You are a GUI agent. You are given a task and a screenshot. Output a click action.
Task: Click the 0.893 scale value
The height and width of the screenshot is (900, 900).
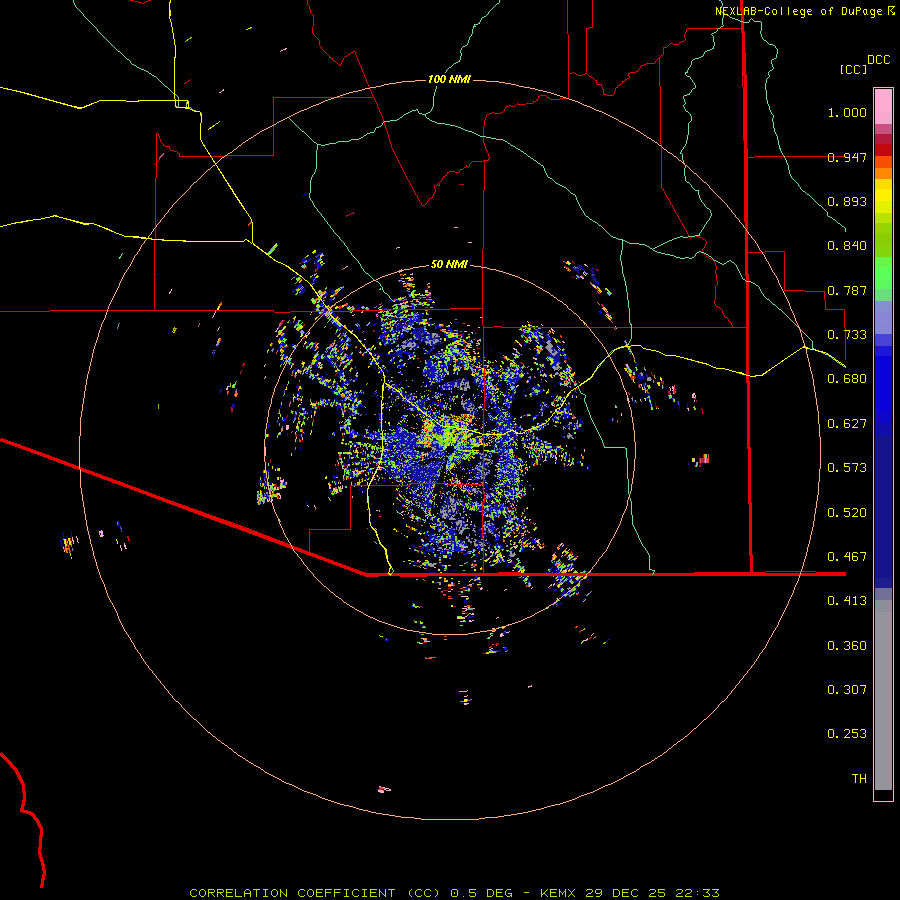tap(847, 201)
